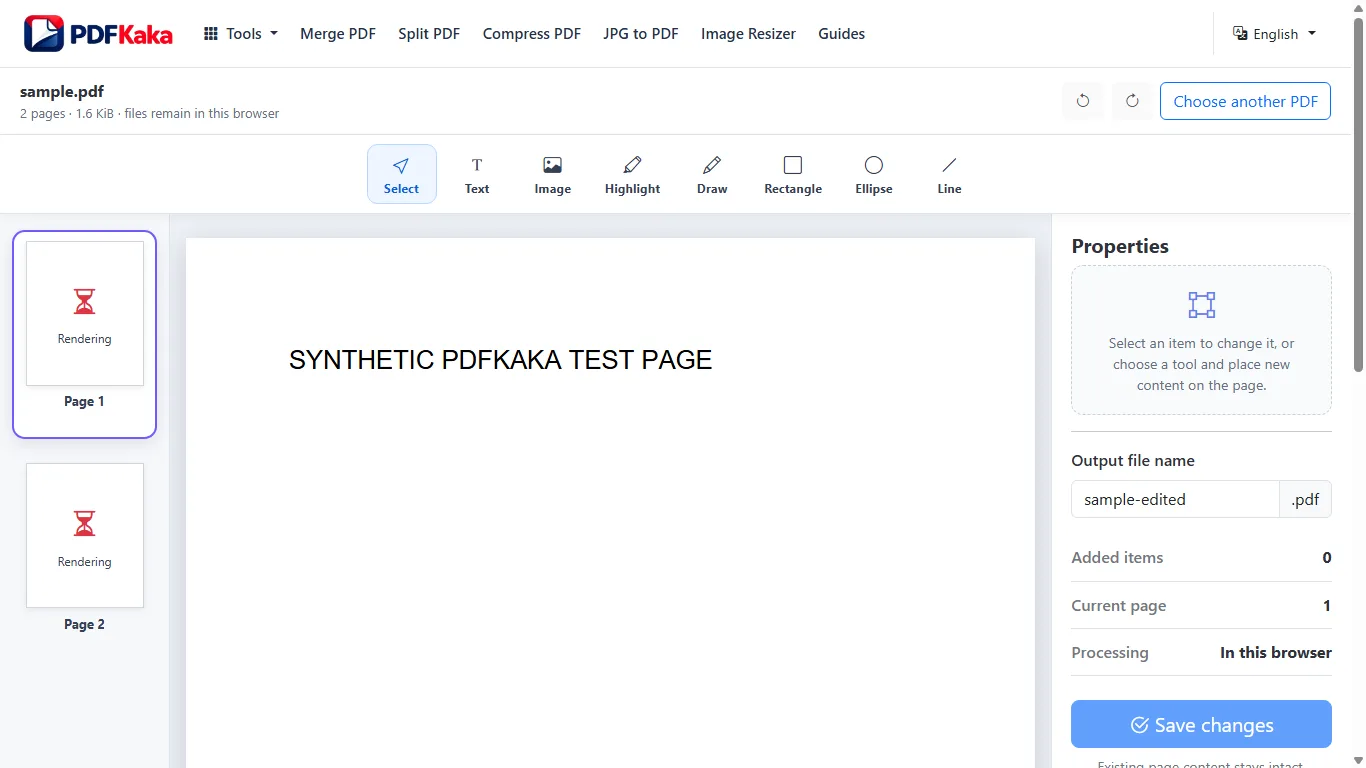Select the Select arrow tool
Viewport: 1366px width, 768px height.
(401, 174)
